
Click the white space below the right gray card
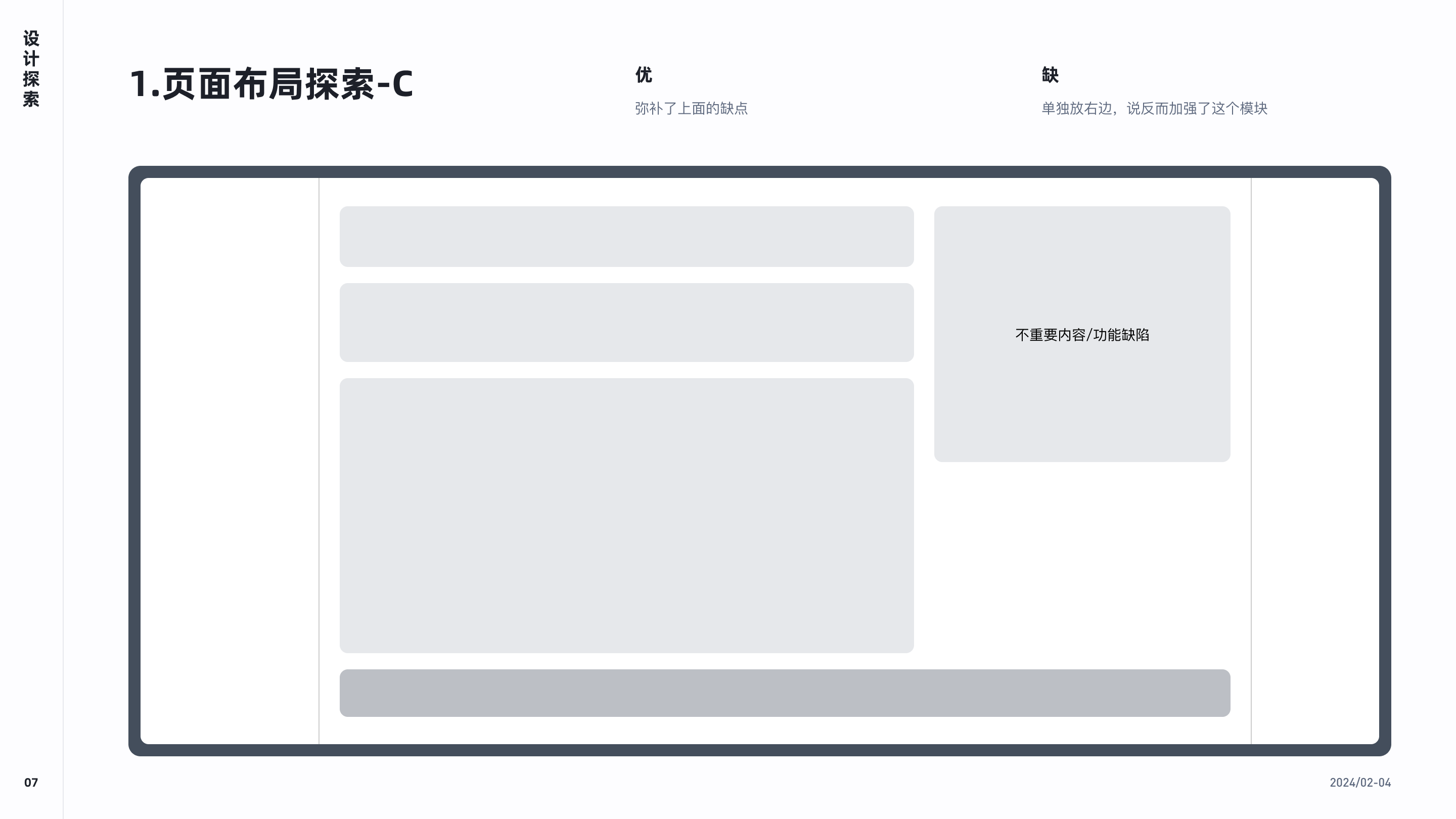[x=1082, y=565]
